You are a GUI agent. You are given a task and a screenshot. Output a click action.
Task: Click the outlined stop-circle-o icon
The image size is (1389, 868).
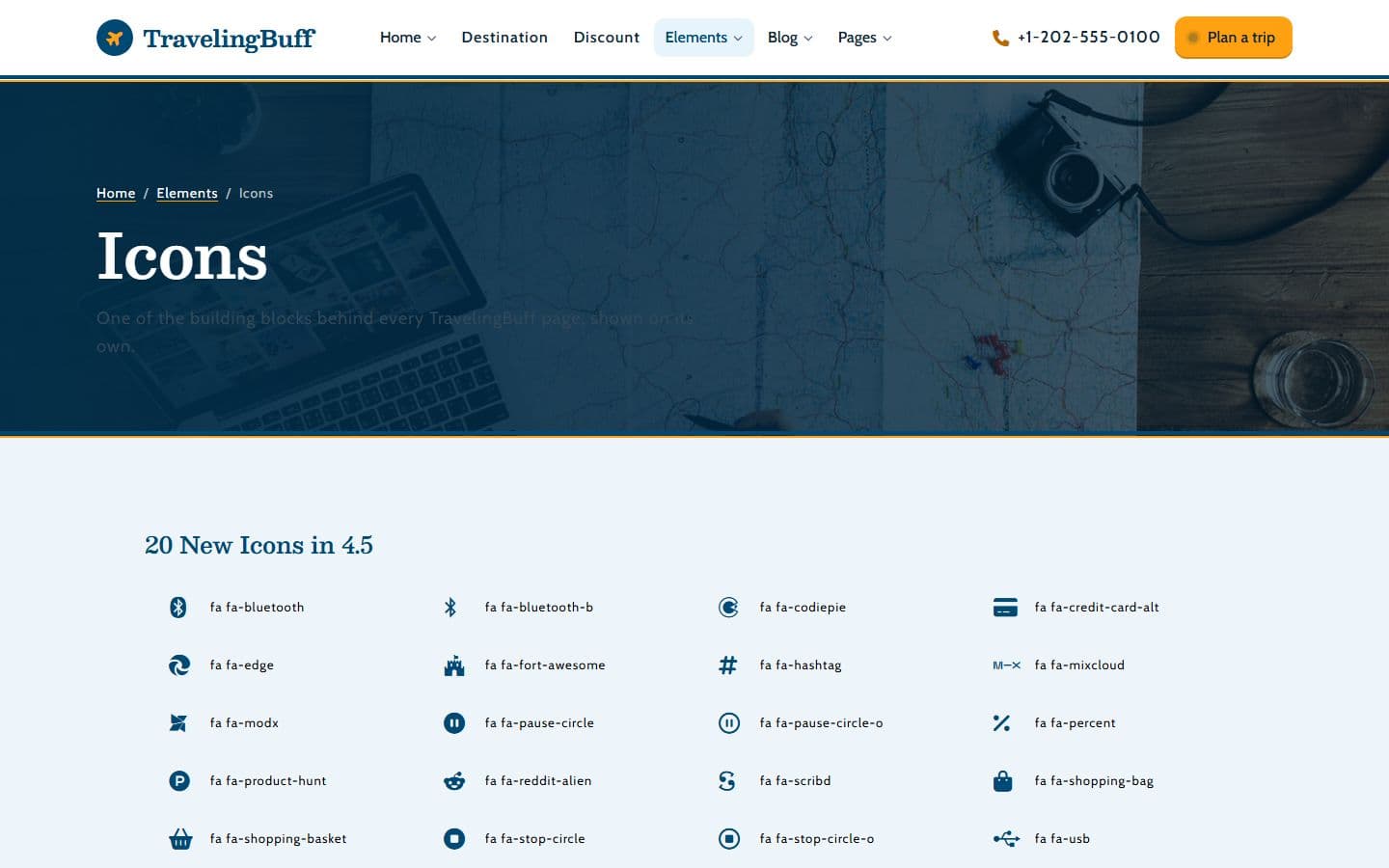pyautogui.click(x=729, y=838)
